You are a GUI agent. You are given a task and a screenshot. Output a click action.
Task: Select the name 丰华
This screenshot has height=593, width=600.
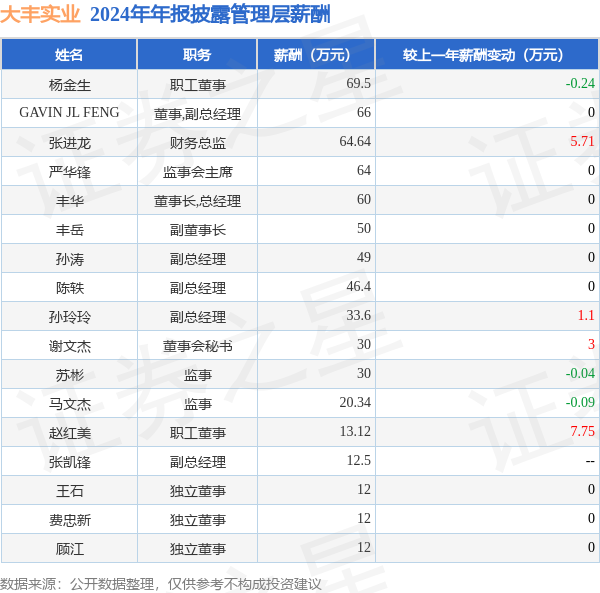[x=70, y=201]
